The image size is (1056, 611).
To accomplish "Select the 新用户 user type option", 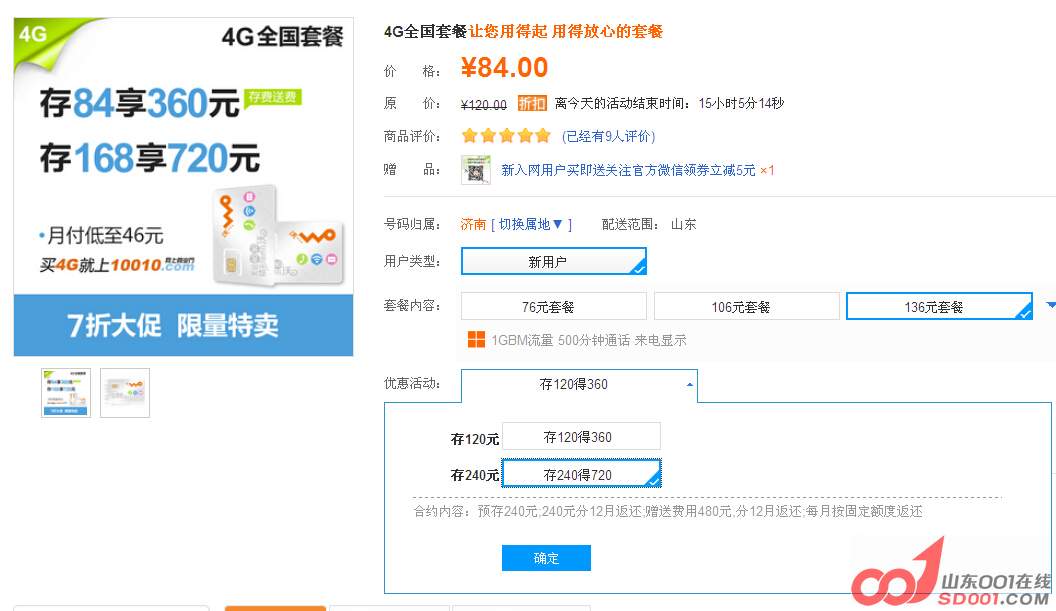I will (553, 262).
